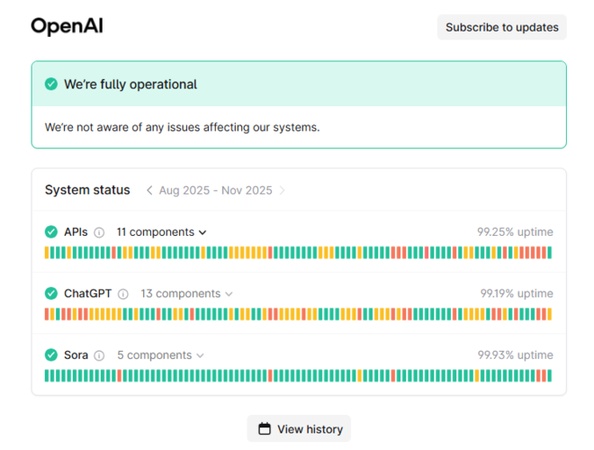594x450 pixels.
Task: Click the APIs row label
Action: pos(76,232)
